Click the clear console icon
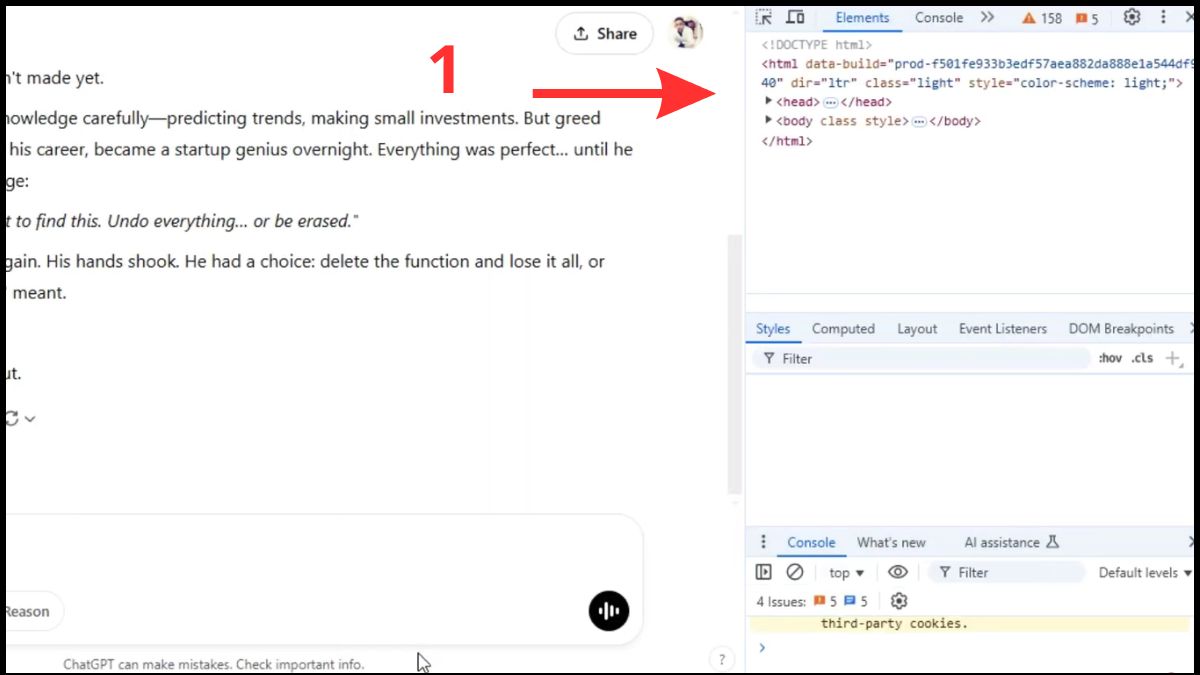 pos(795,572)
